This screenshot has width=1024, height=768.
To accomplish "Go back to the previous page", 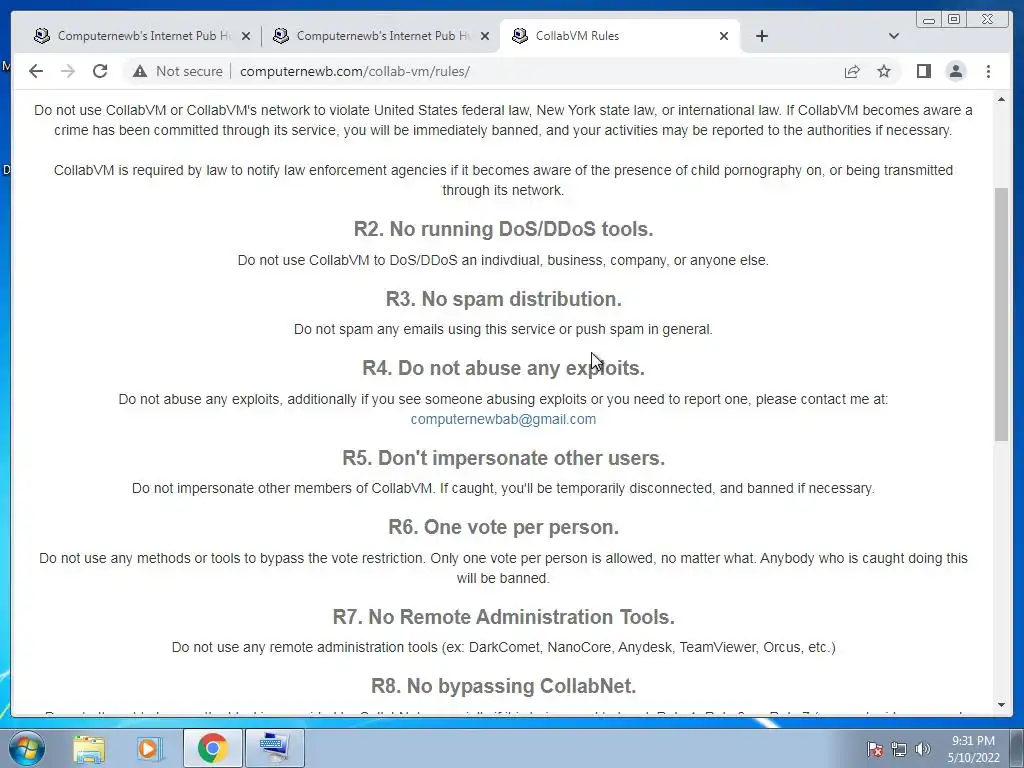I will pyautogui.click(x=36, y=71).
